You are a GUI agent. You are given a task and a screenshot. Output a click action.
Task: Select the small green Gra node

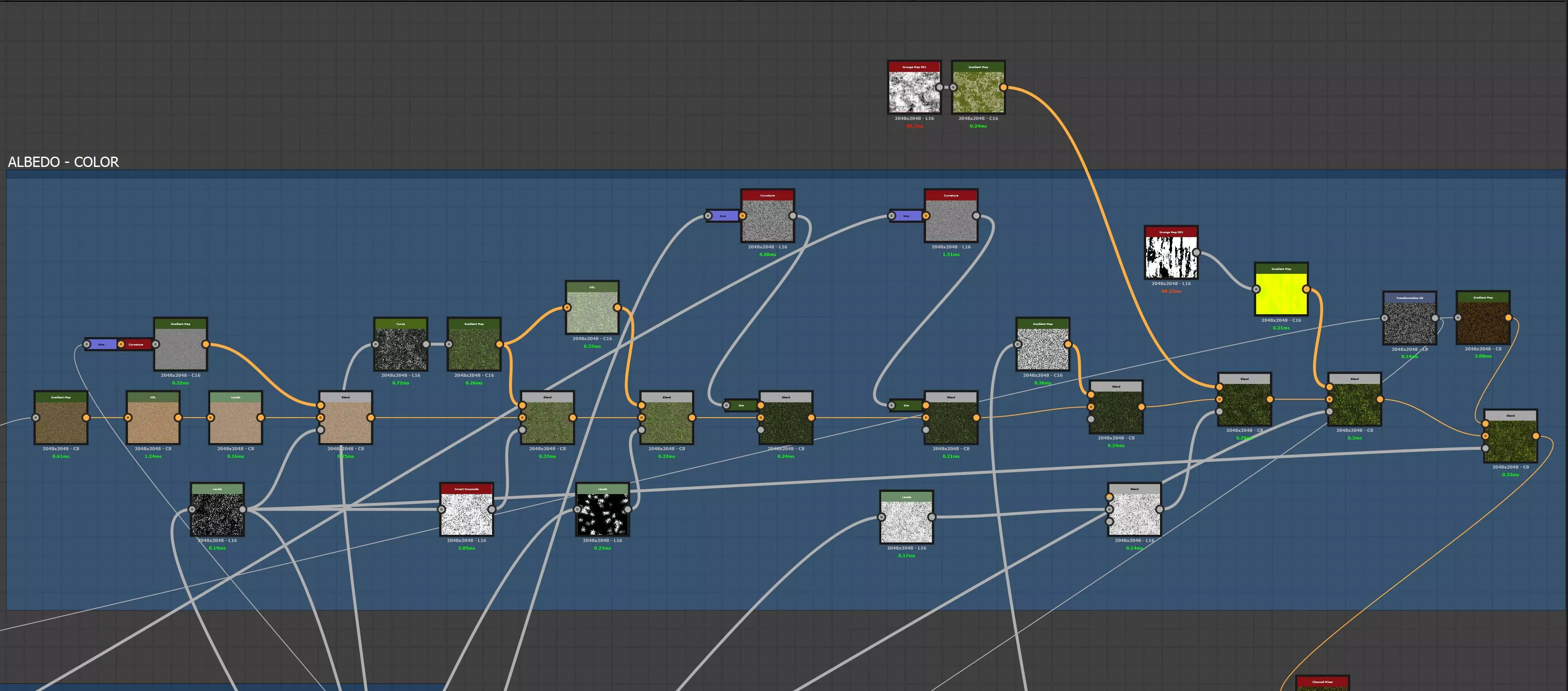741,405
